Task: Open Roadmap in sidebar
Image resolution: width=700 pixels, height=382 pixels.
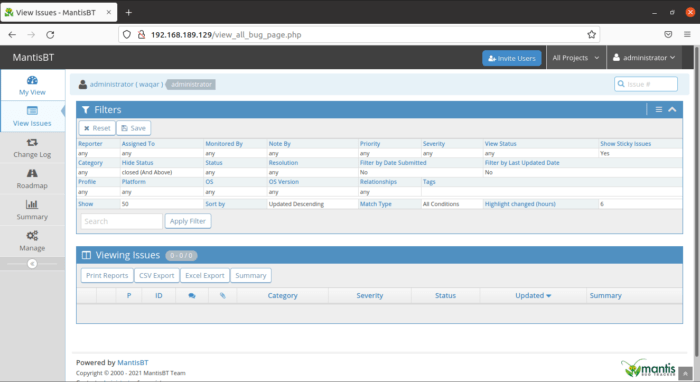Action: (32, 179)
